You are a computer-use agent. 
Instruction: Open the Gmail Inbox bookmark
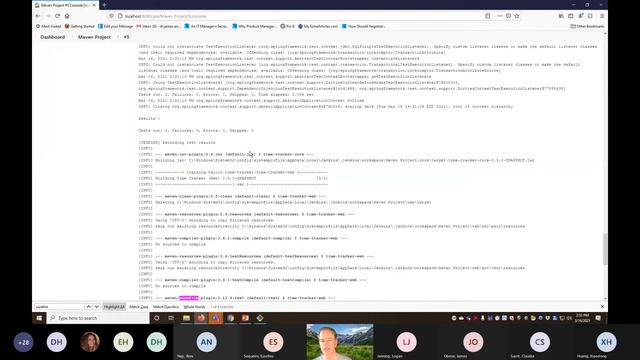click(x=158, y=26)
